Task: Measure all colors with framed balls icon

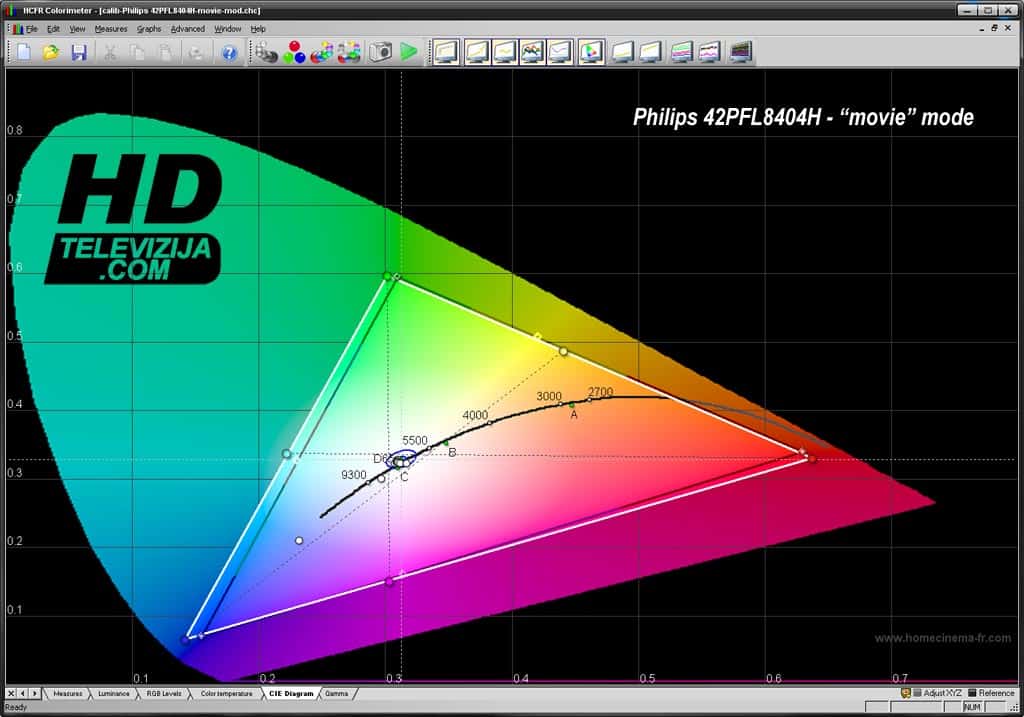Action: click(349, 52)
